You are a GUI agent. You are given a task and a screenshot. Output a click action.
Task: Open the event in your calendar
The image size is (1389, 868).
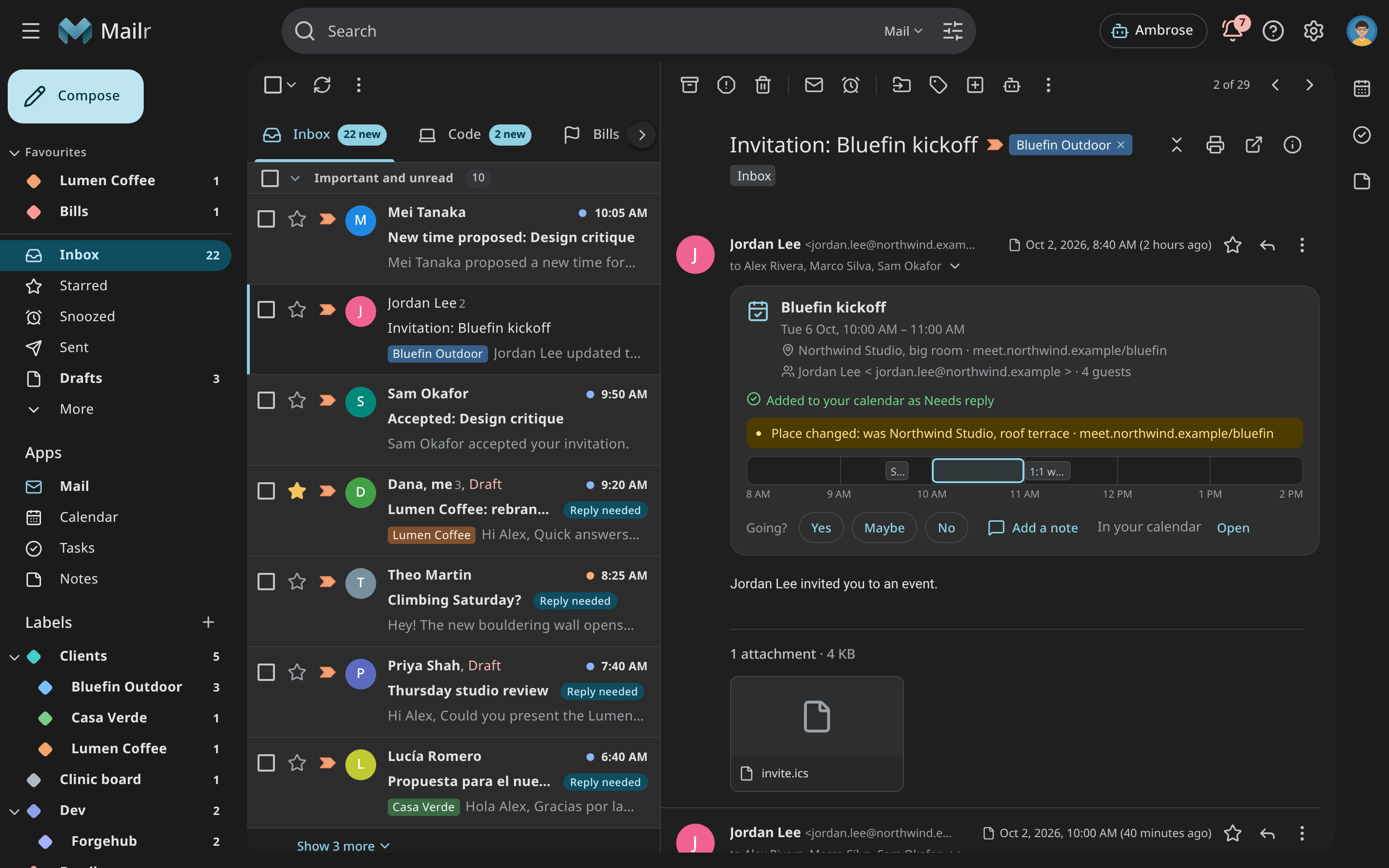1233,528
